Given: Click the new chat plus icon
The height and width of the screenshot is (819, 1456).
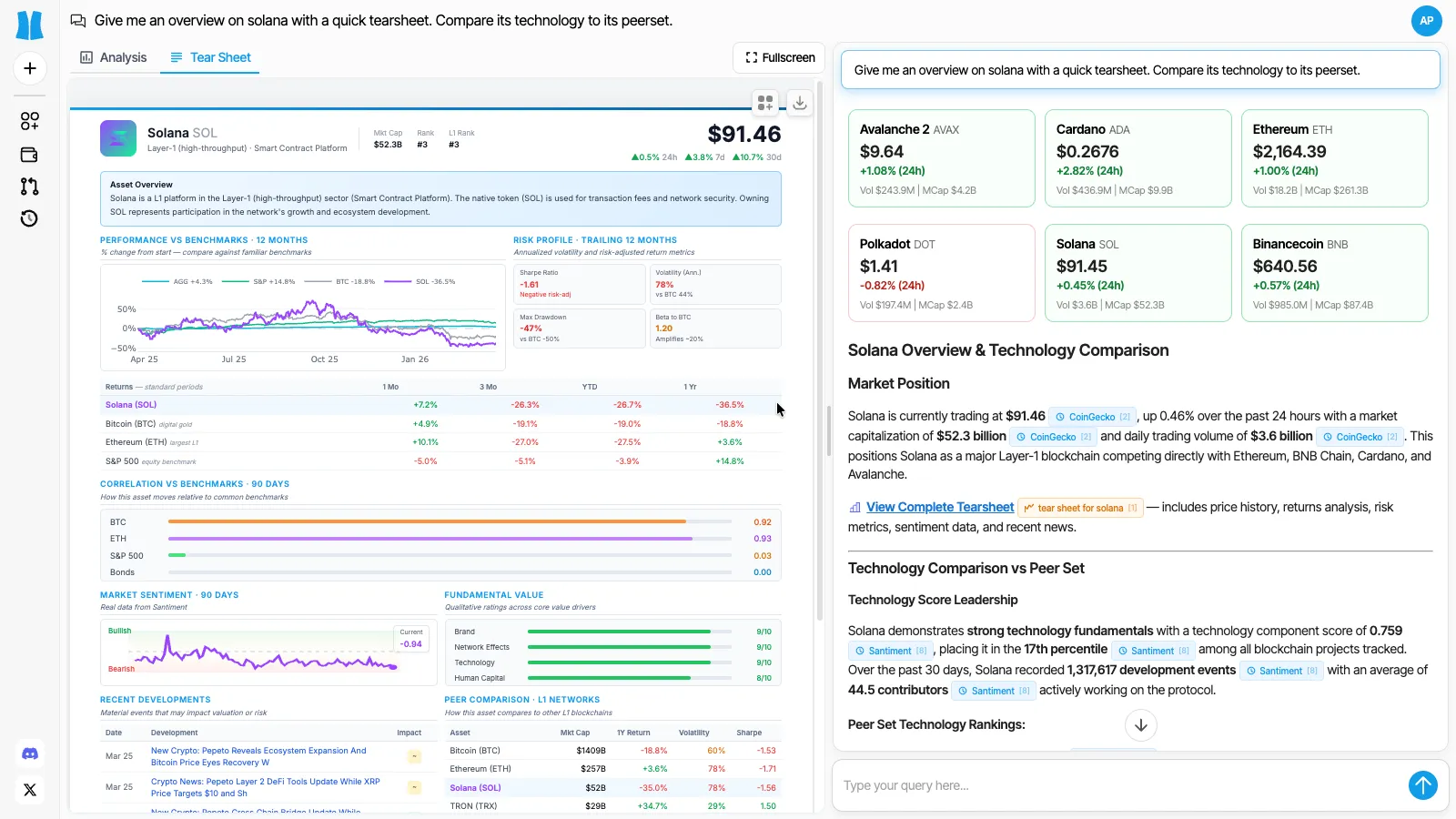Looking at the screenshot, I should pyautogui.click(x=30, y=68).
